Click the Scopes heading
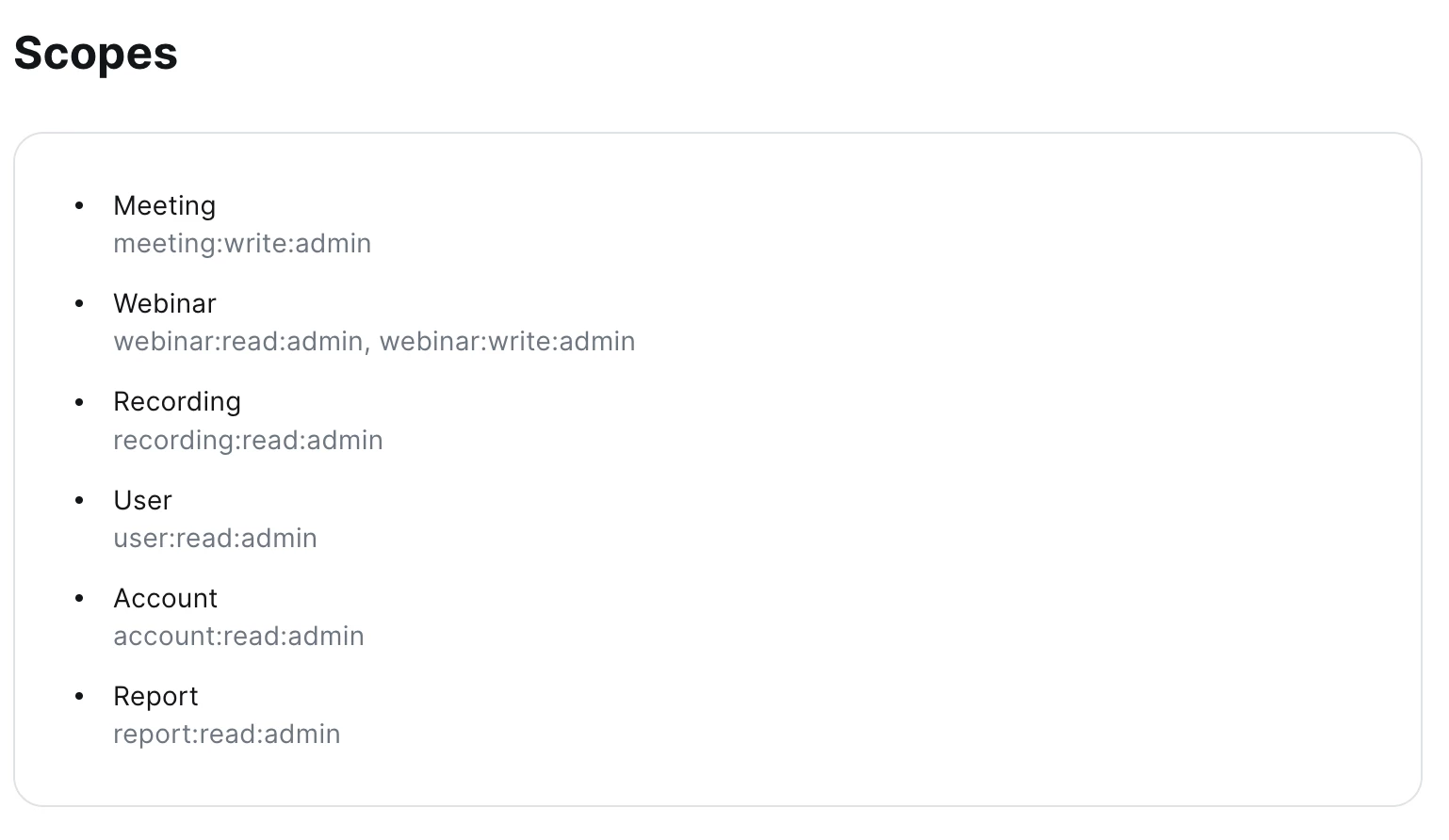 (95, 53)
